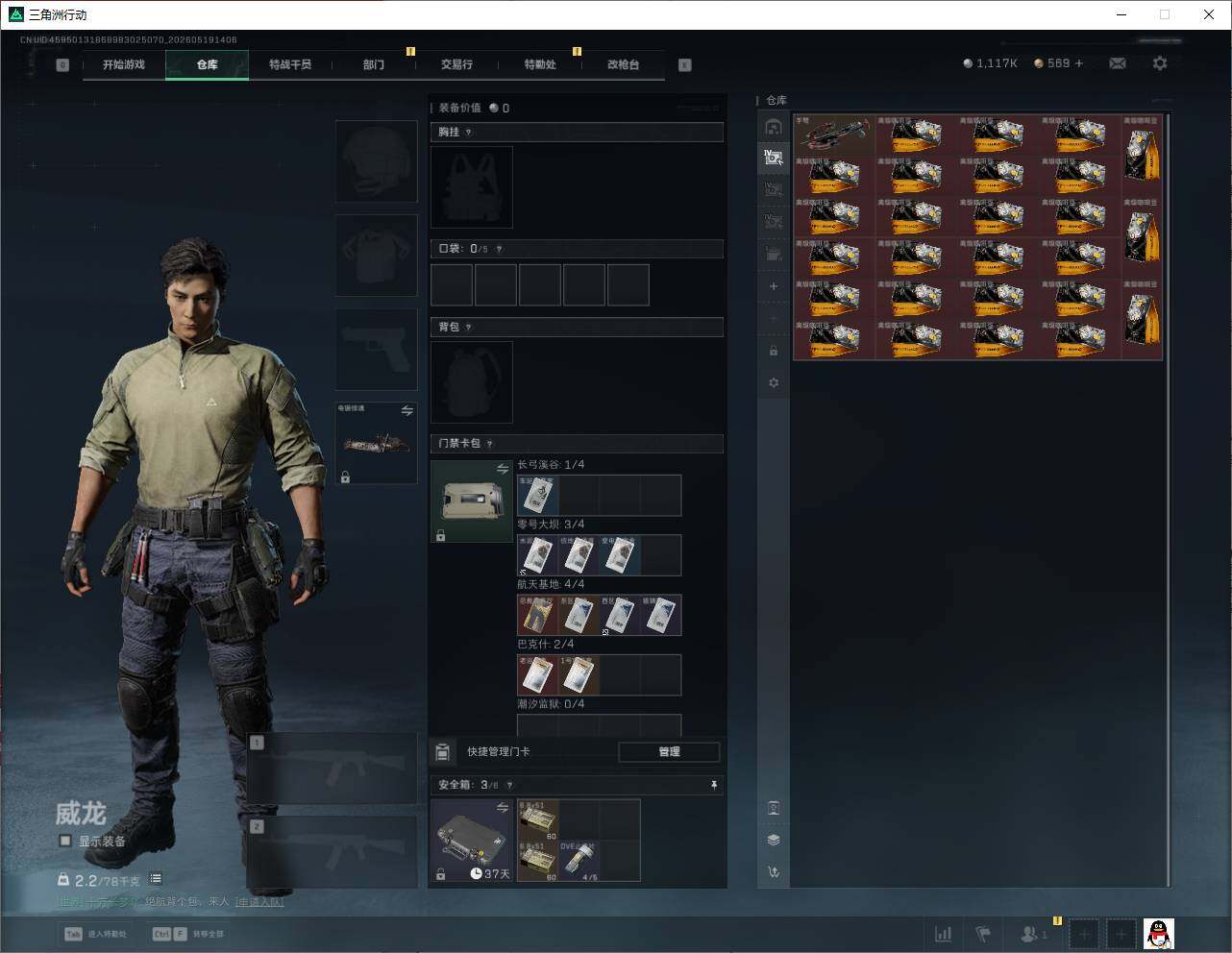This screenshot has height=953, width=1232.
Task: Toggle the 显示装备 checkbox
Action: tap(64, 841)
